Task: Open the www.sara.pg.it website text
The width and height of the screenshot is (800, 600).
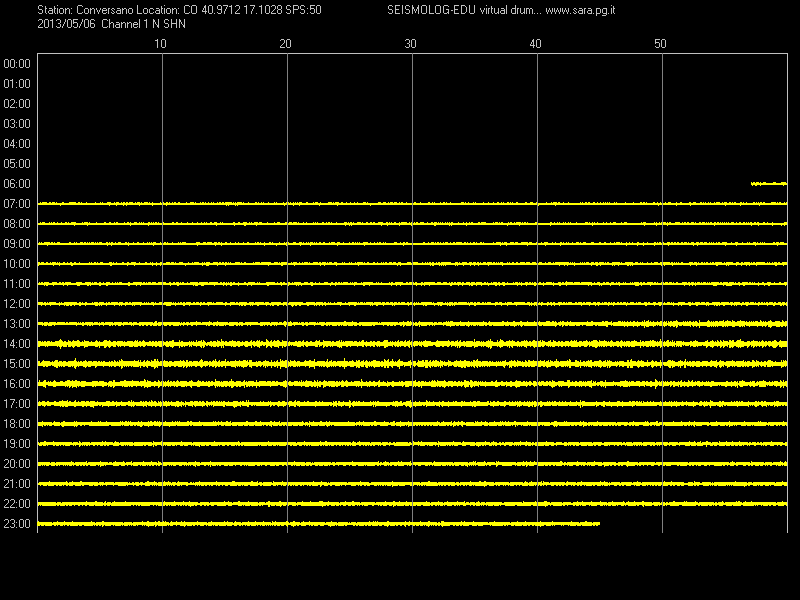Action: (580, 10)
